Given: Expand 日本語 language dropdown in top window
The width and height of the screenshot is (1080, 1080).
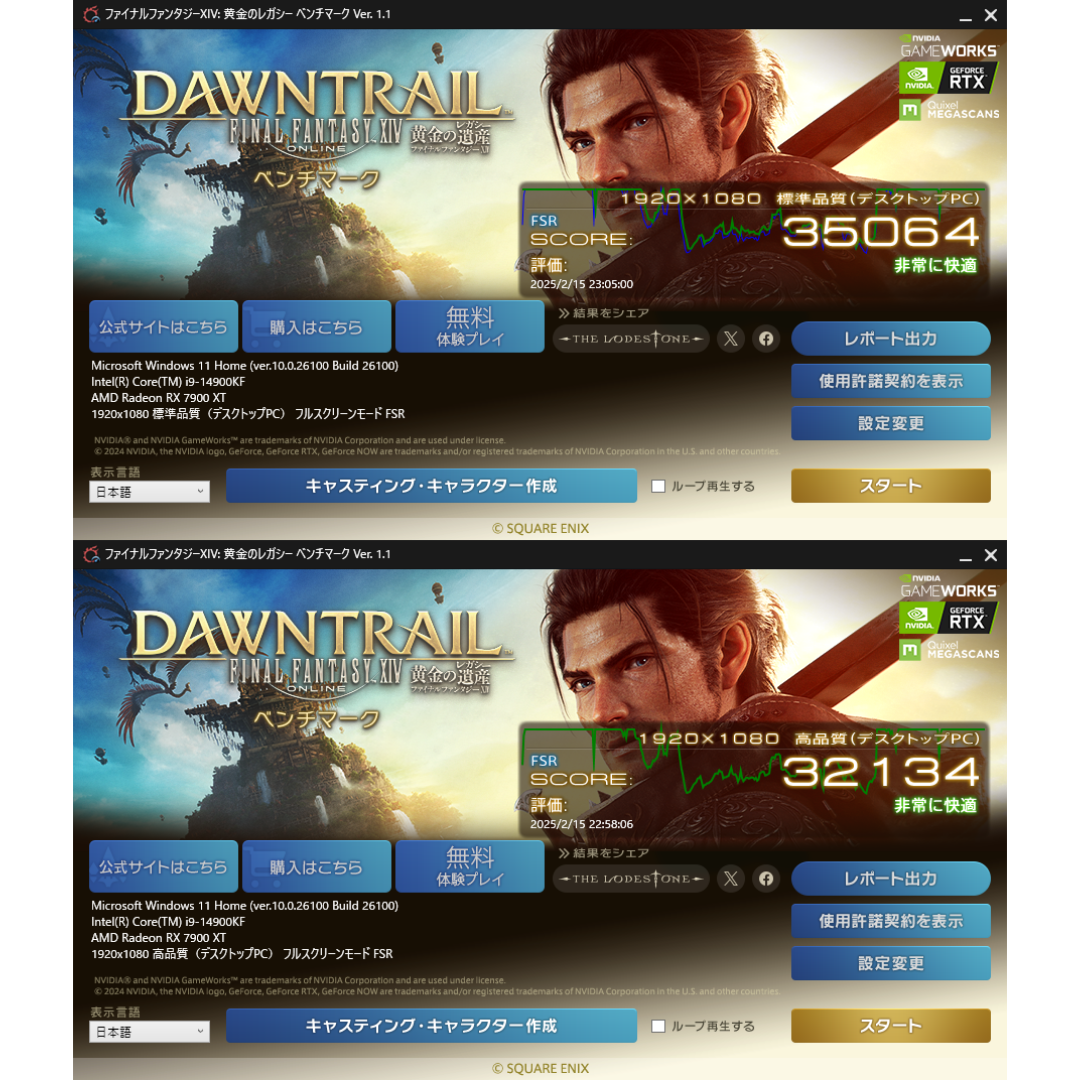Looking at the screenshot, I should (149, 492).
